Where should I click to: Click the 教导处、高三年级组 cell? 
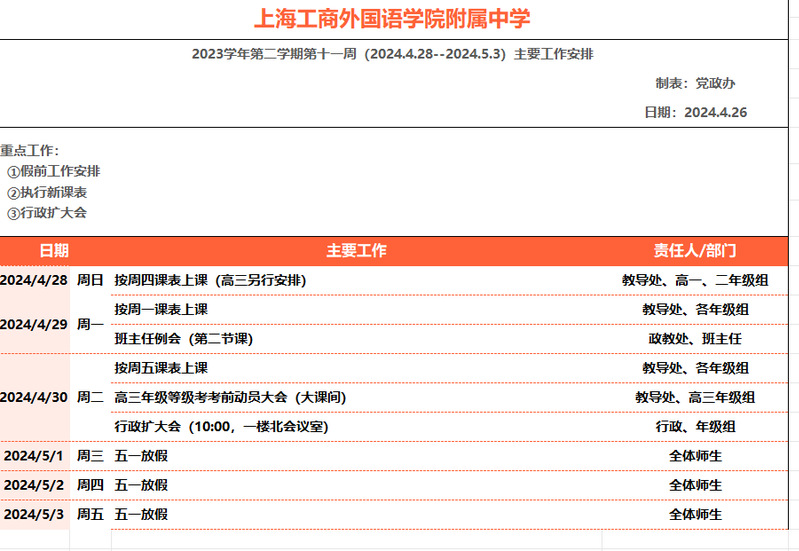coord(695,398)
